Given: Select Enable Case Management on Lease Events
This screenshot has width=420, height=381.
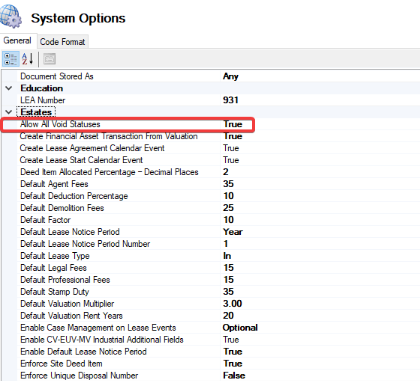Looking at the screenshot, I should (98, 328).
